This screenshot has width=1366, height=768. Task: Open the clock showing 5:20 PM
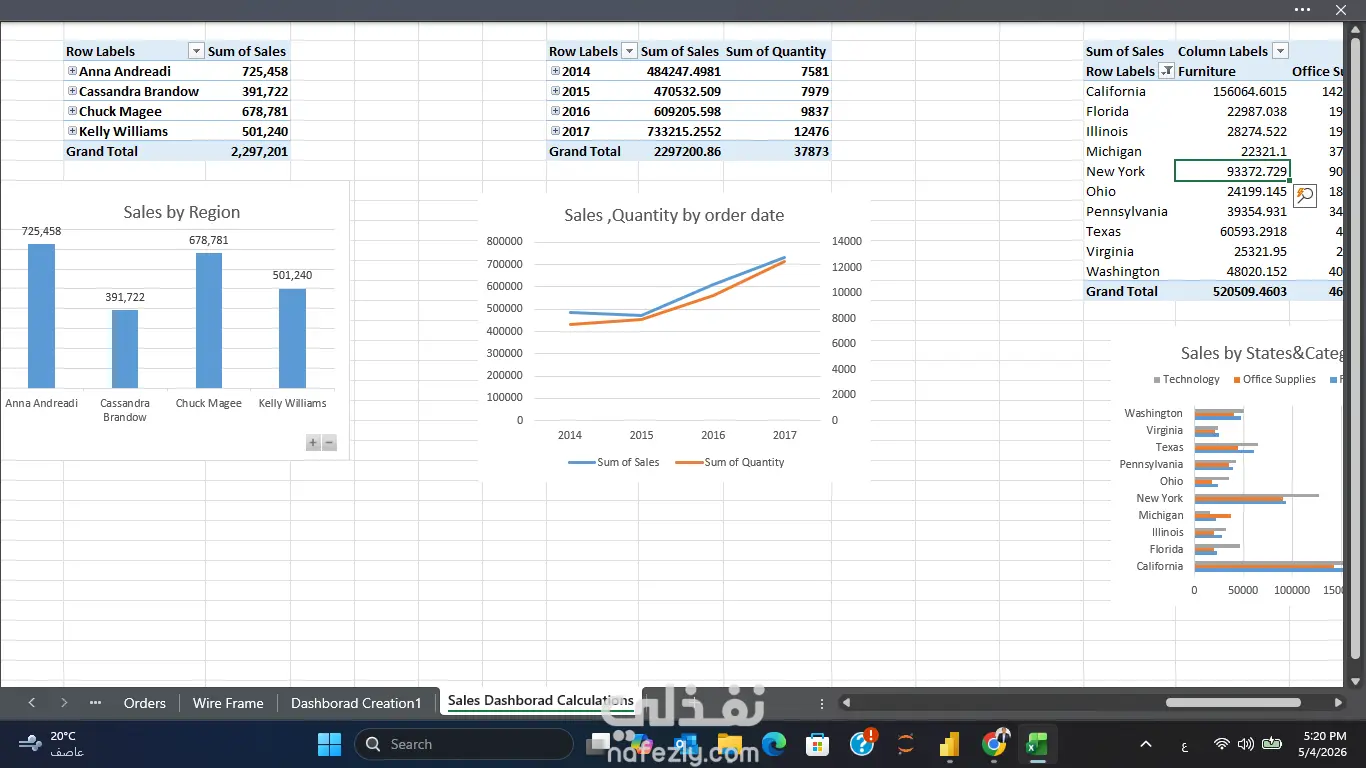click(x=1321, y=743)
